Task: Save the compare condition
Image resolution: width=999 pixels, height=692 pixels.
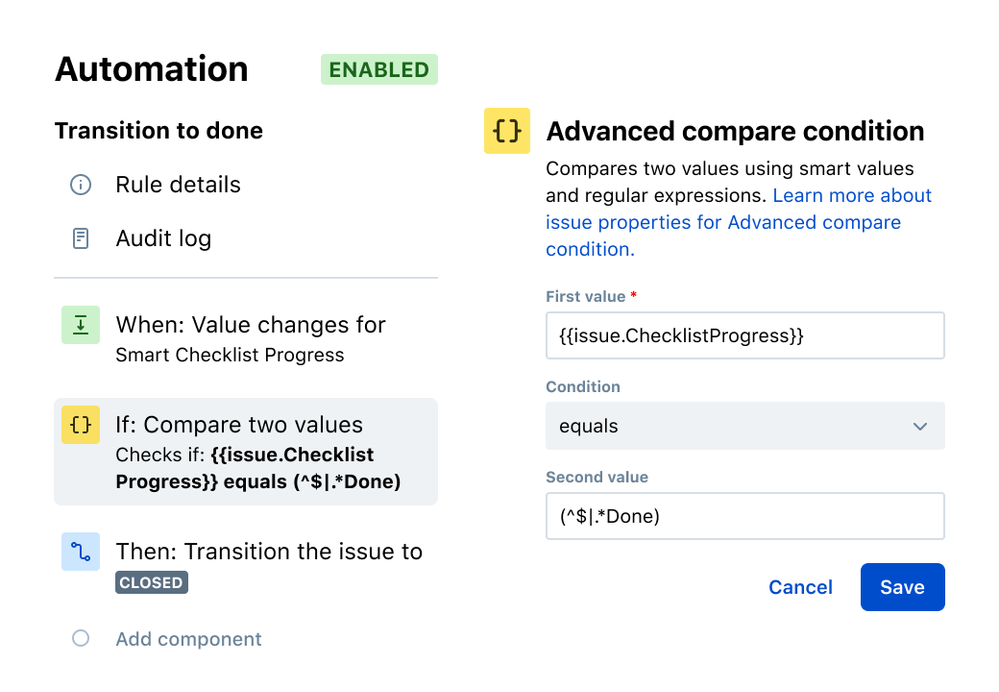Action: [902, 587]
